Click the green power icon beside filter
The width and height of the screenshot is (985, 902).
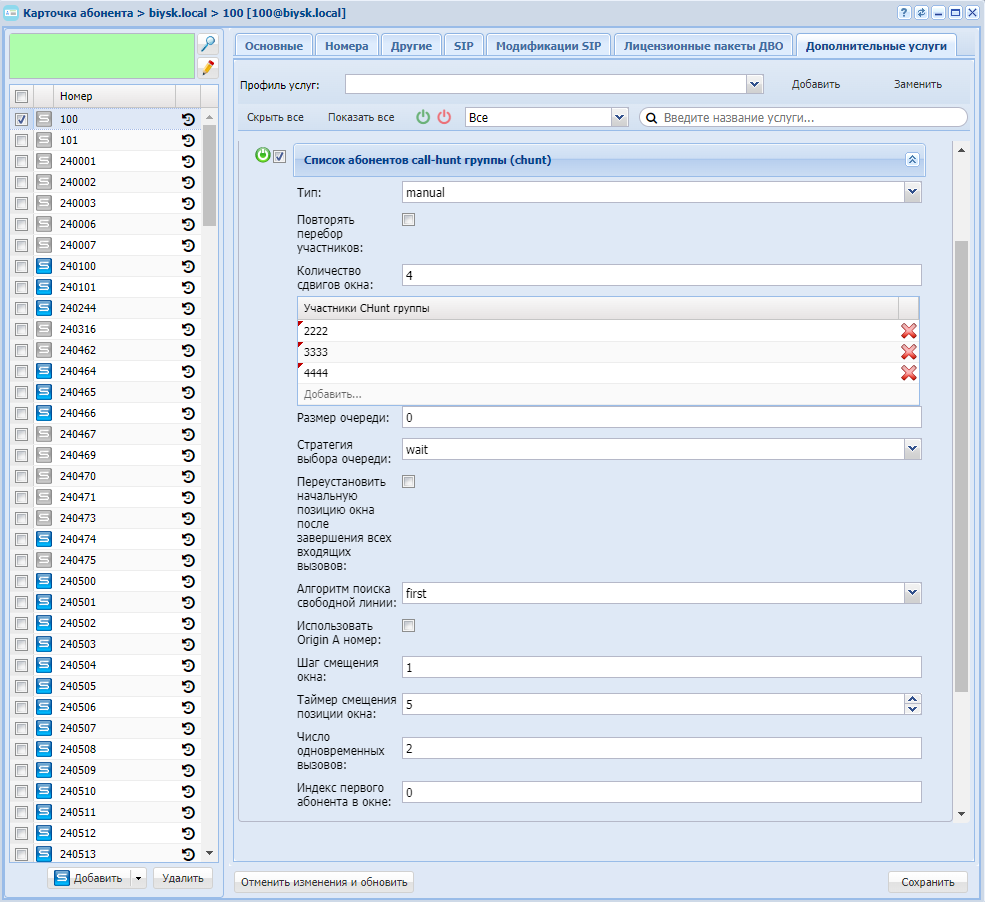pyautogui.click(x=424, y=117)
